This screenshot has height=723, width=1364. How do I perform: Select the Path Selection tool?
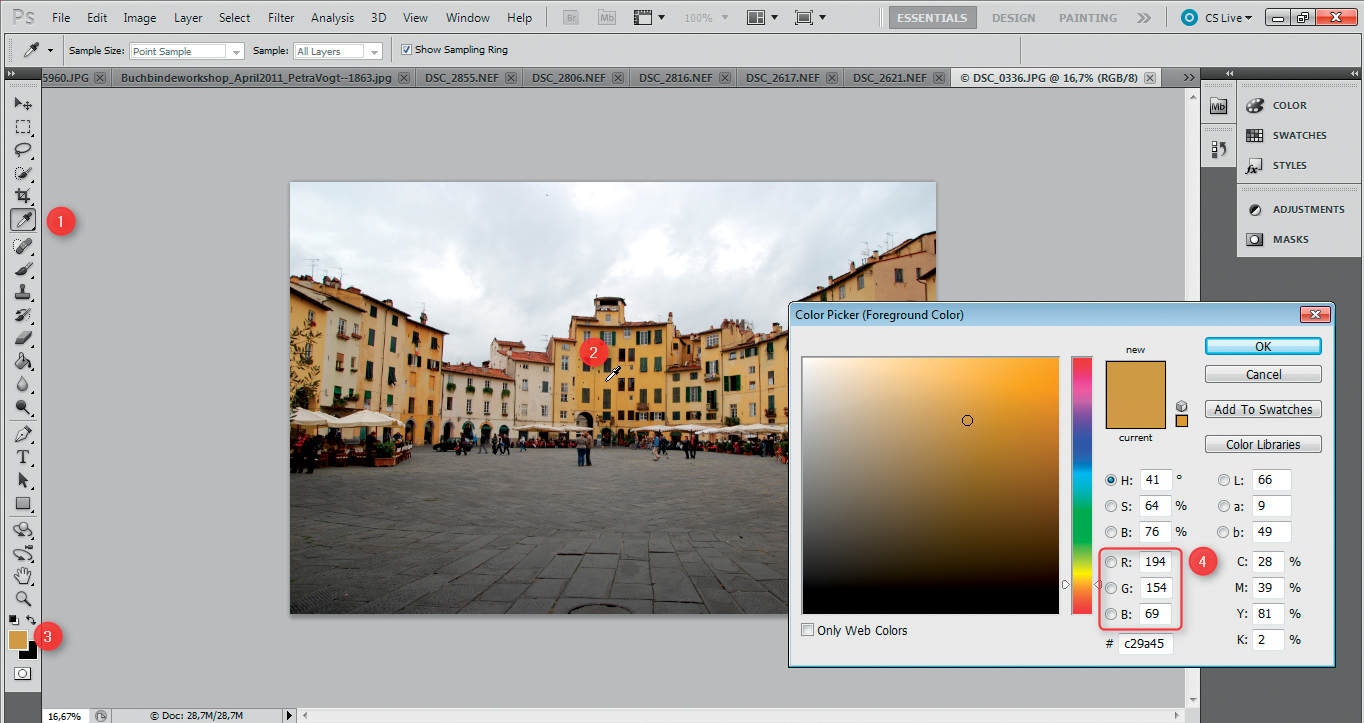[x=23, y=480]
